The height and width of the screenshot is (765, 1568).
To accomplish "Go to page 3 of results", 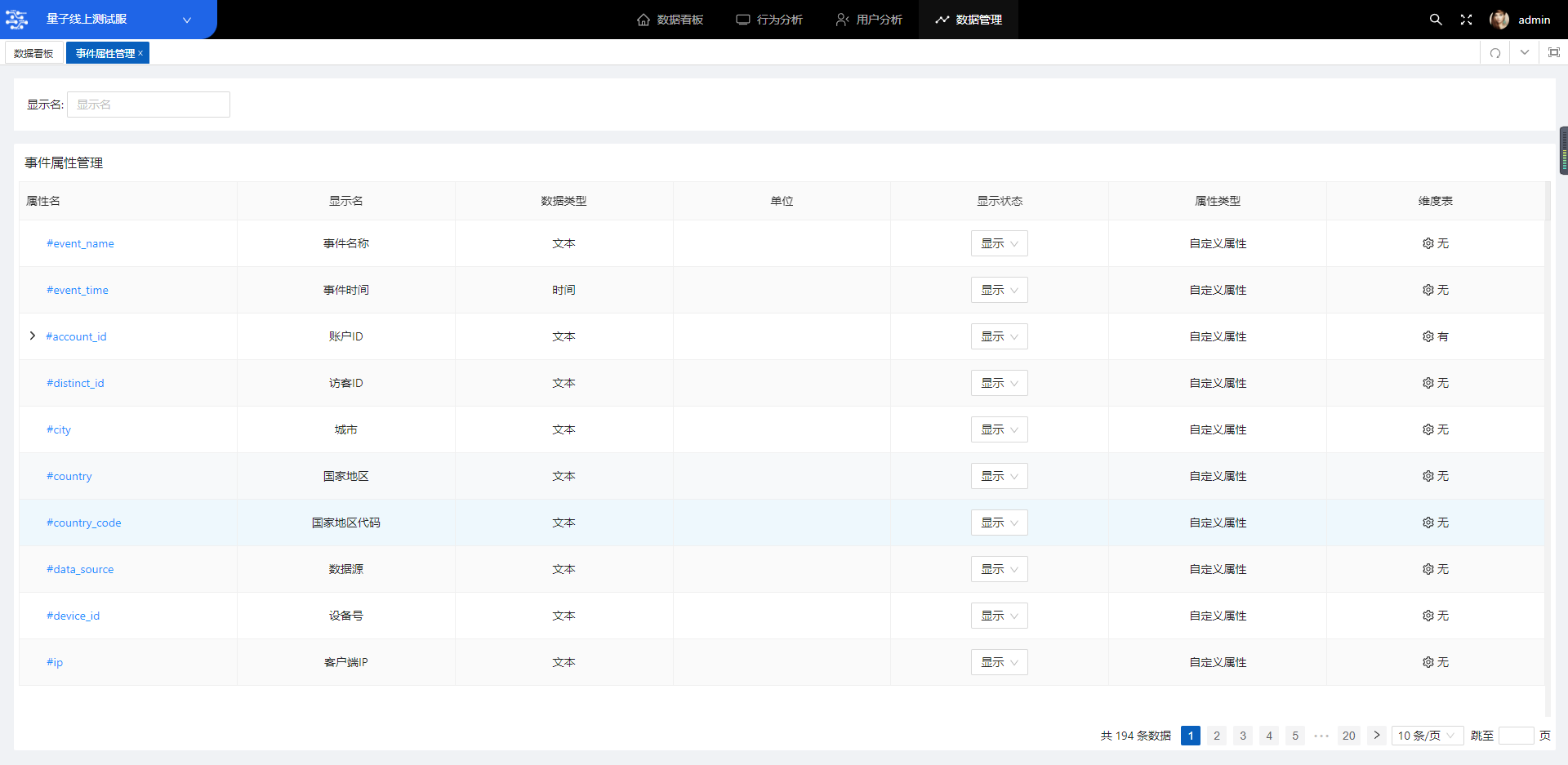I will (1242, 736).
